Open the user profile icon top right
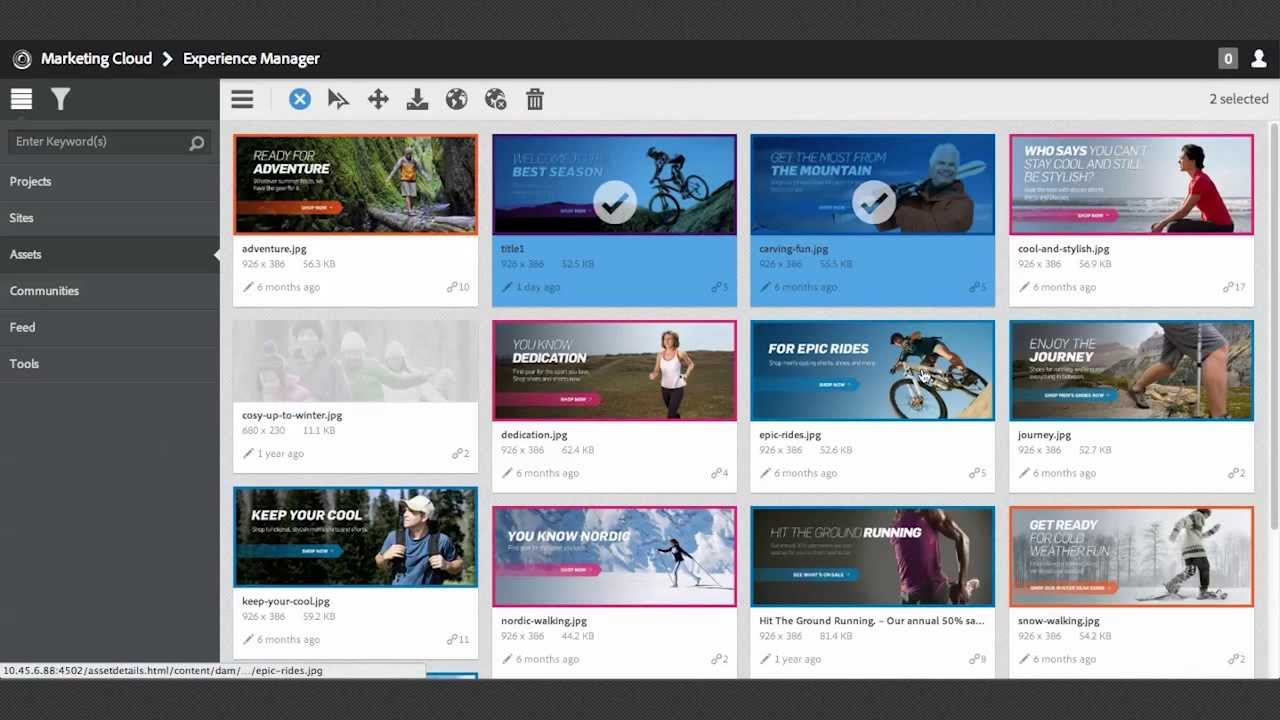 (1258, 59)
